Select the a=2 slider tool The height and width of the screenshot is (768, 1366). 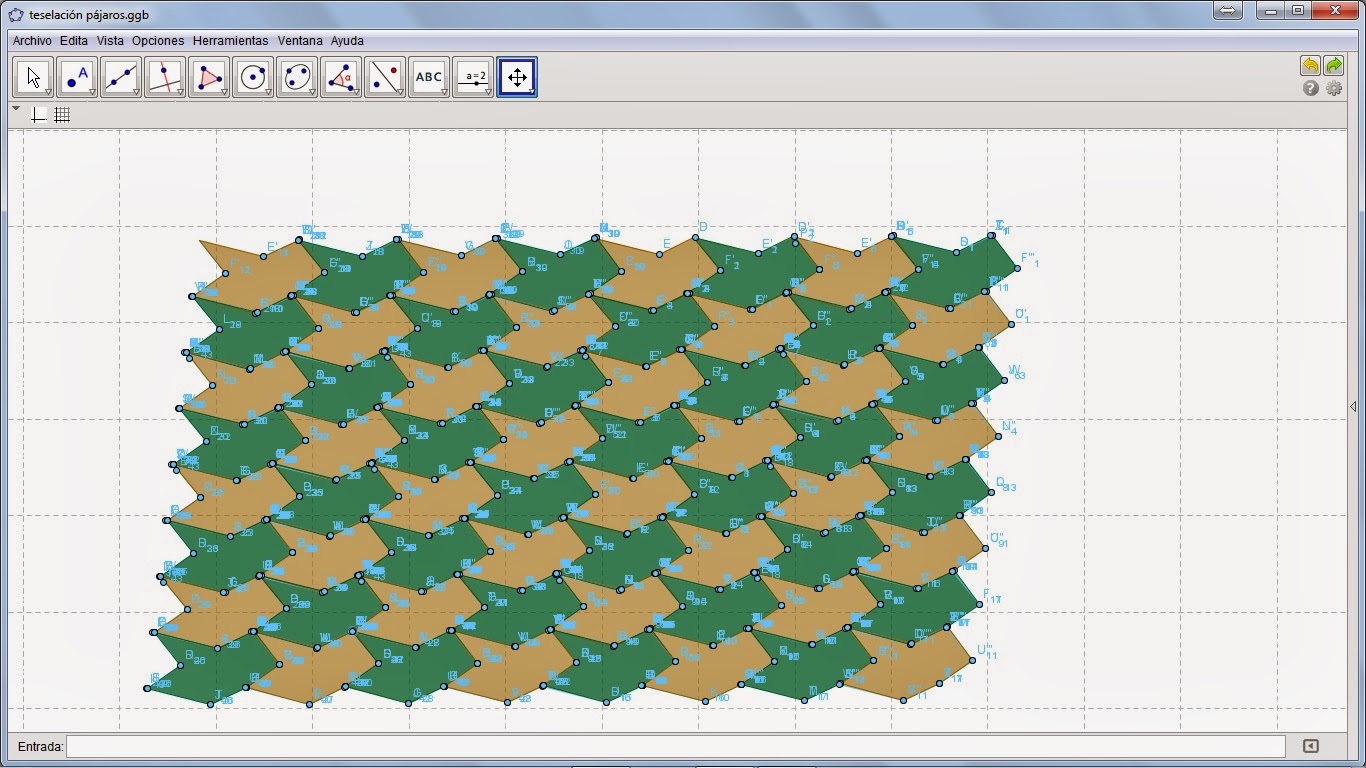click(473, 77)
